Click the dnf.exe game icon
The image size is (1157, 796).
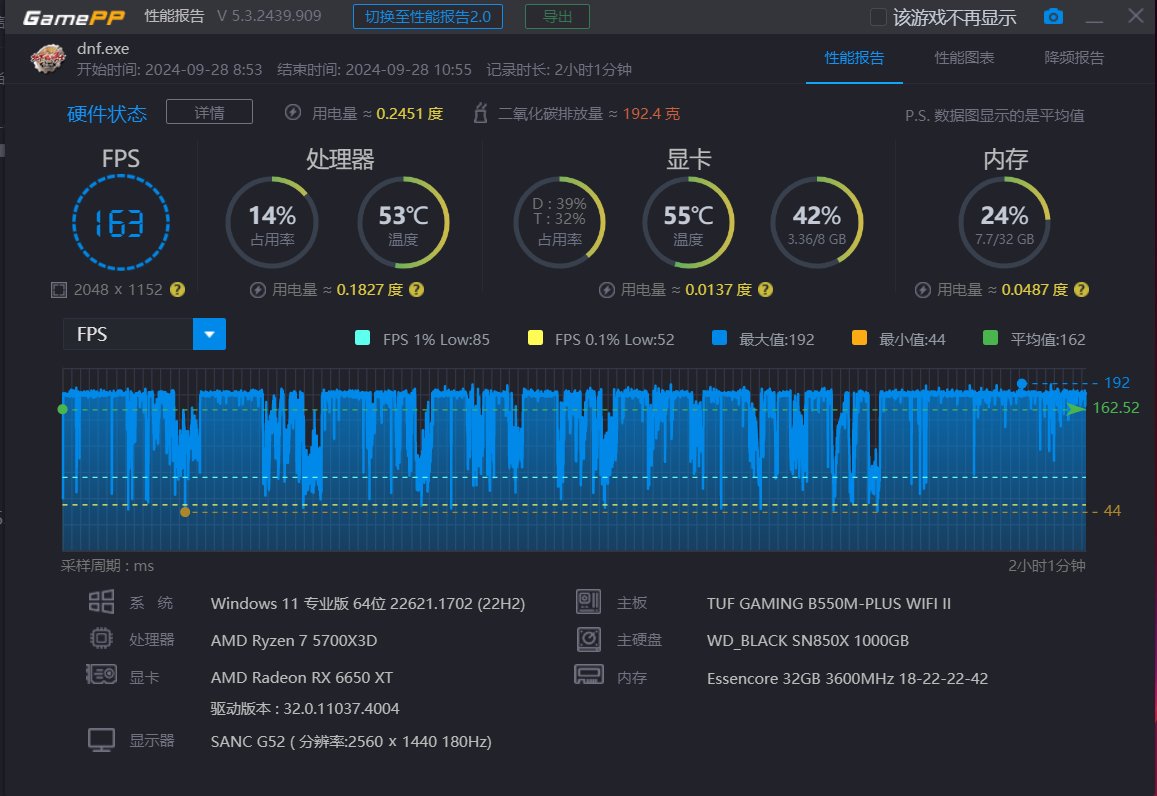[x=48, y=59]
